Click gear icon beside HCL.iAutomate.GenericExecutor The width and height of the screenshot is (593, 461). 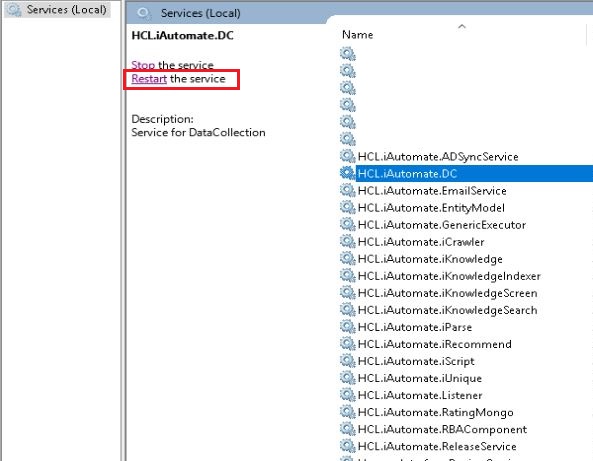pos(348,224)
